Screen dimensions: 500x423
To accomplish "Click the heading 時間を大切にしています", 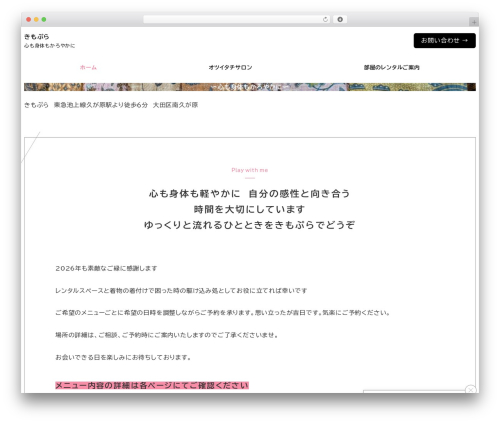I will 249,209.
